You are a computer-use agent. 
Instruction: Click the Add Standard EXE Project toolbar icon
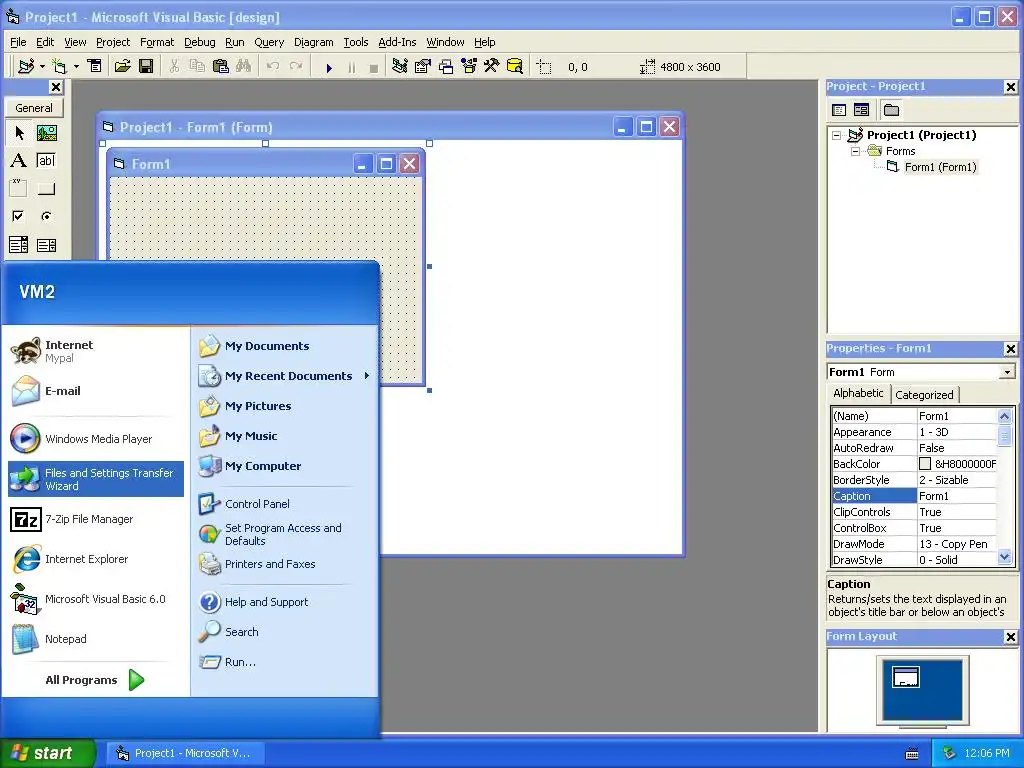(26, 66)
